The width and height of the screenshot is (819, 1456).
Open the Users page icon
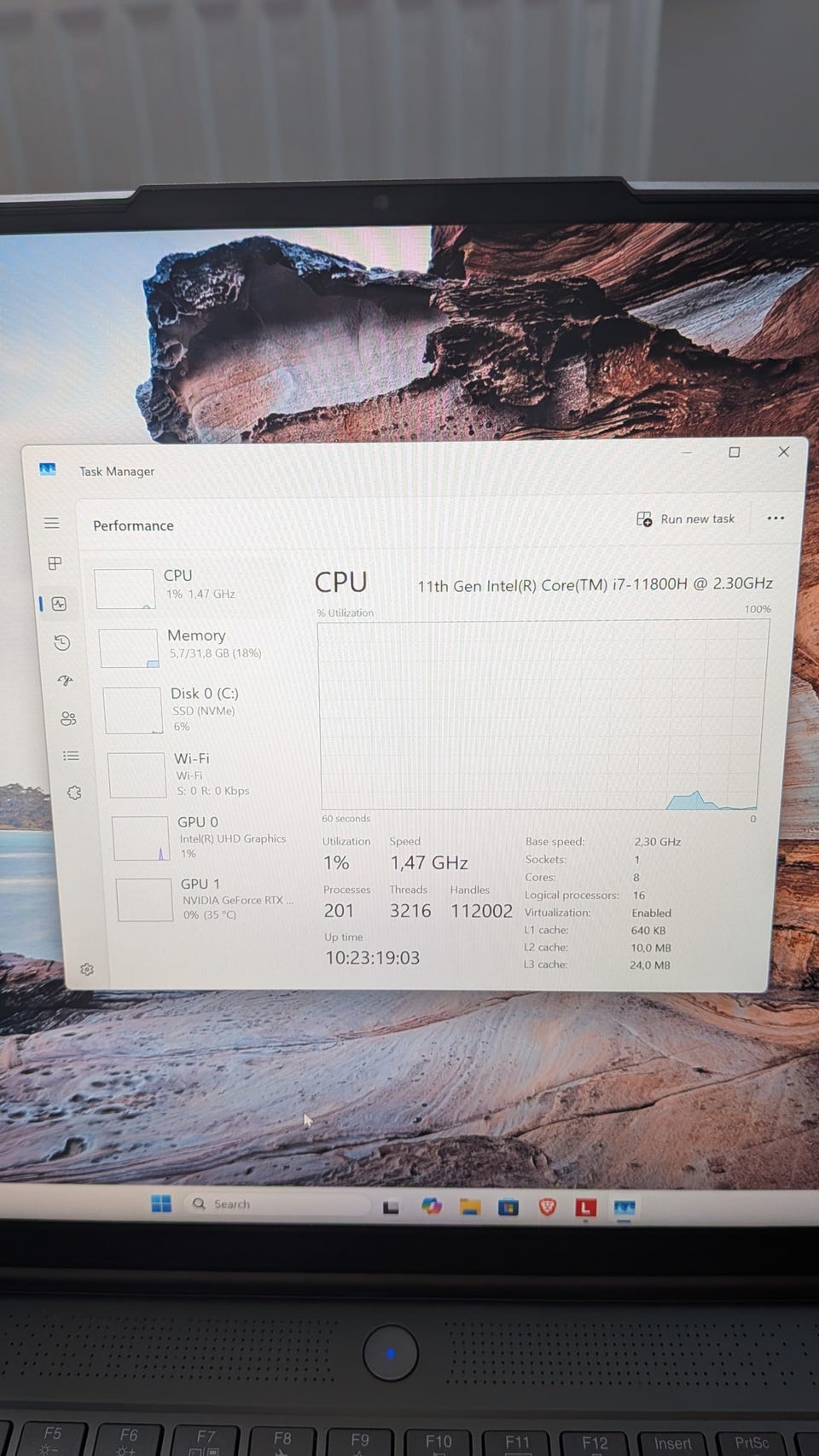pyautogui.click(x=68, y=719)
